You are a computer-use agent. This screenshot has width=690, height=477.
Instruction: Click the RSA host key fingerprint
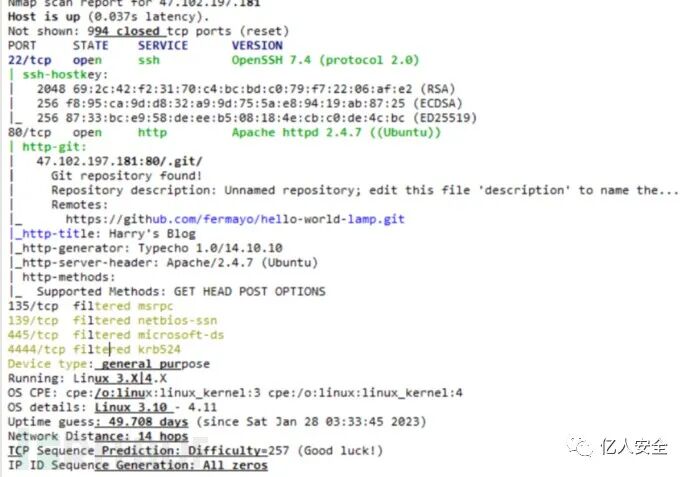[246, 89]
